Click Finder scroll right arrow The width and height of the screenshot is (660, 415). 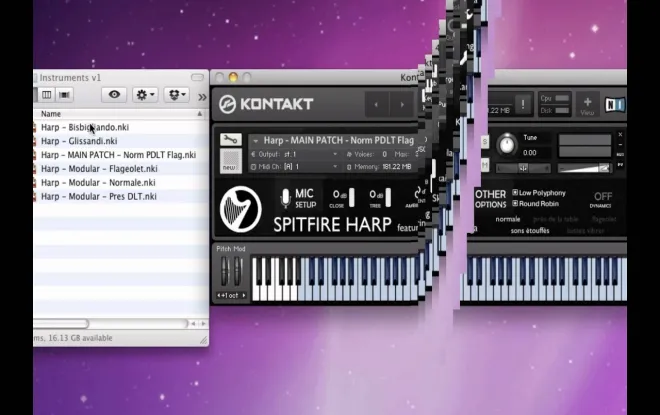coord(204,324)
